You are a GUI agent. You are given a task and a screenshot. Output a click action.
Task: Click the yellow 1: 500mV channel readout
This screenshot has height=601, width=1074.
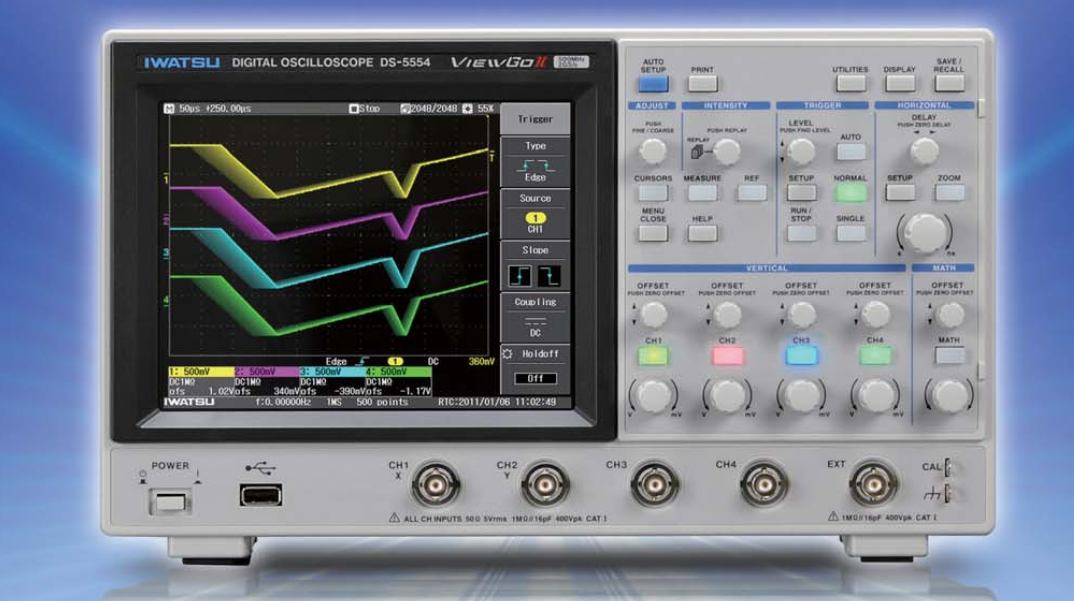201,371
